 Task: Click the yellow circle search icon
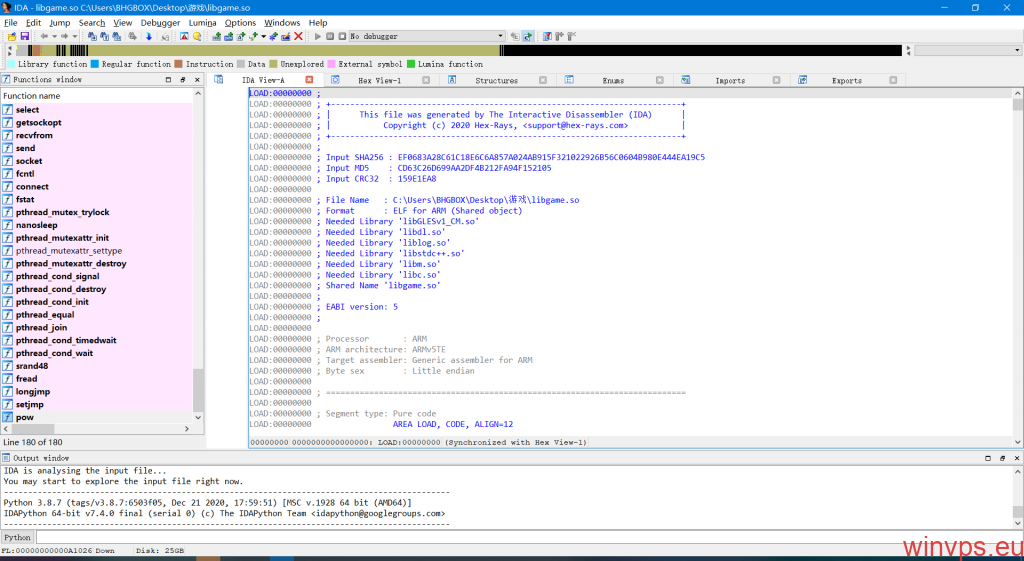tap(197, 37)
